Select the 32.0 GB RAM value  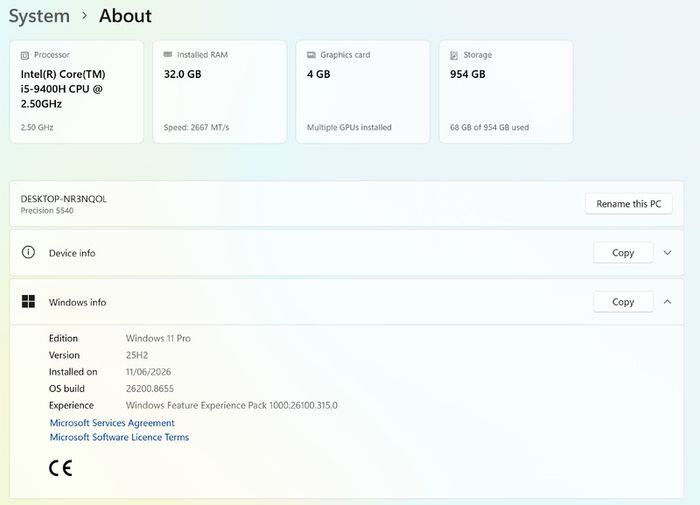183,74
